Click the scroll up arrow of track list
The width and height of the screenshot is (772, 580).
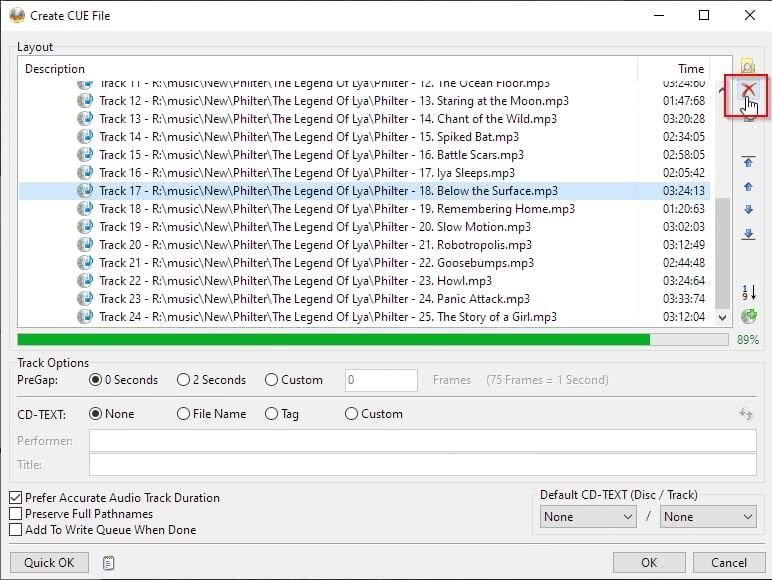point(722,90)
